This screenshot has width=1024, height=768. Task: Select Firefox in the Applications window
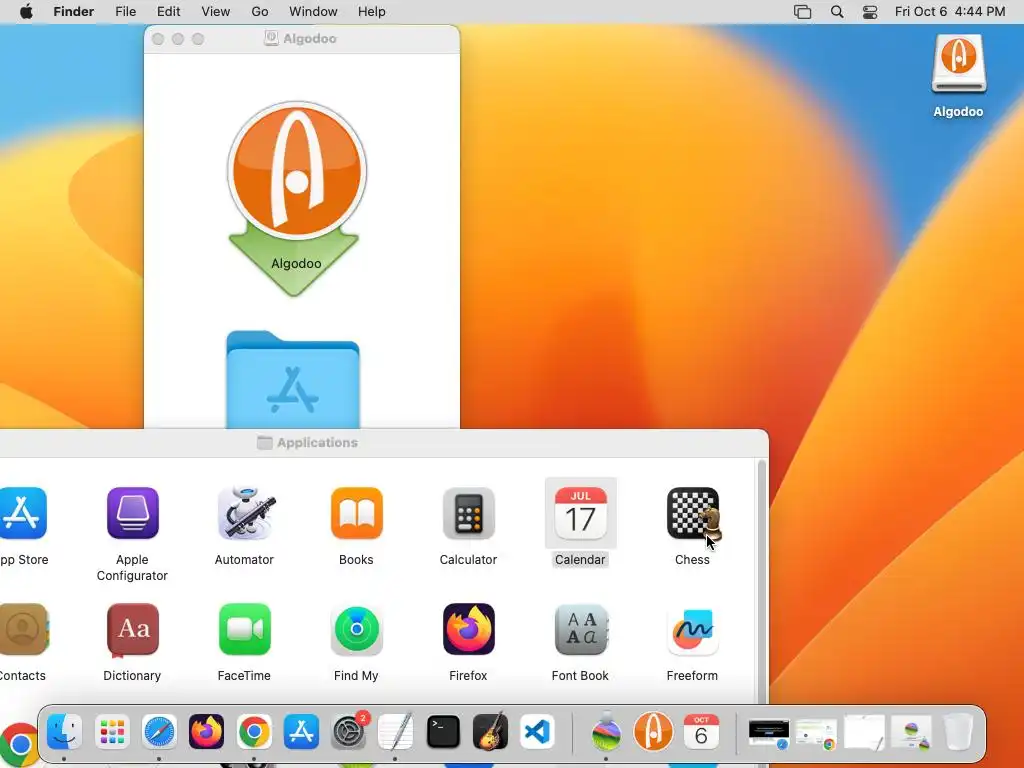(x=469, y=630)
